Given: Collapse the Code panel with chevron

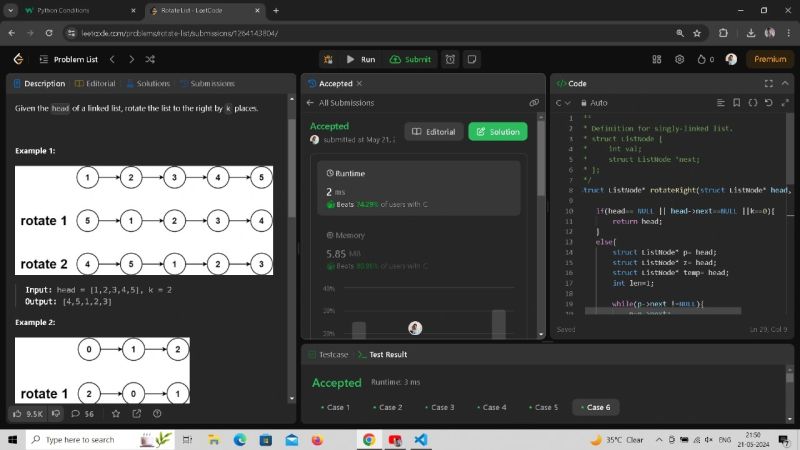Looking at the screenshot, I should point(783,84).
